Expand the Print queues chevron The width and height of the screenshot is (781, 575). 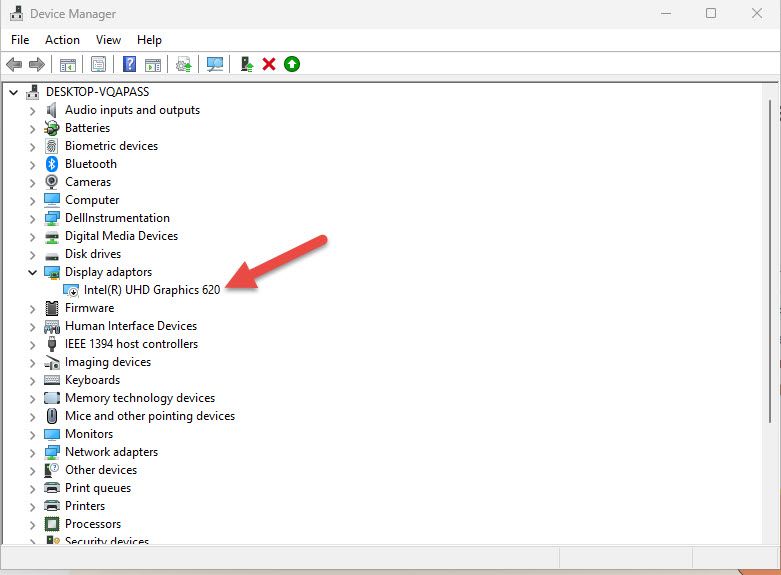coord(32,488)
